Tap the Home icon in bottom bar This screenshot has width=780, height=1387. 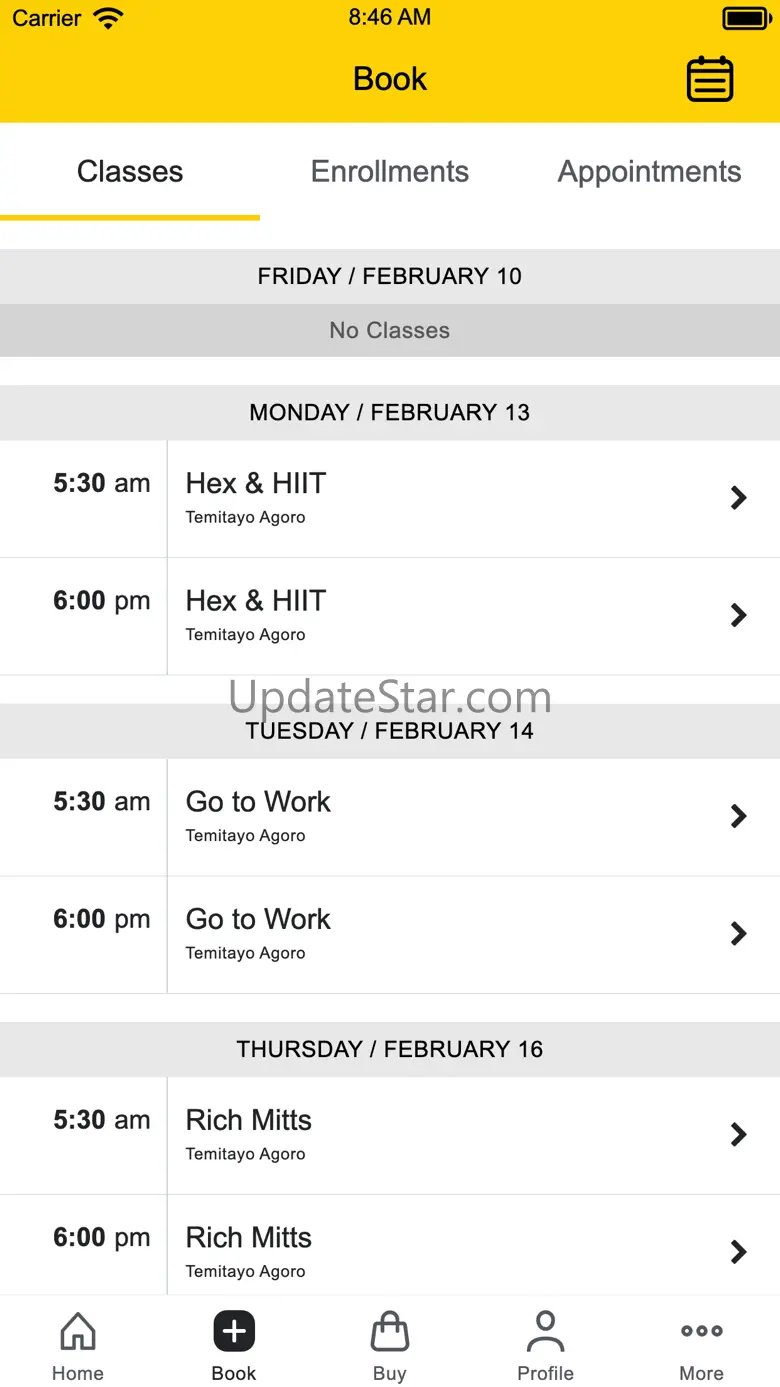(x=78, y=1331)
